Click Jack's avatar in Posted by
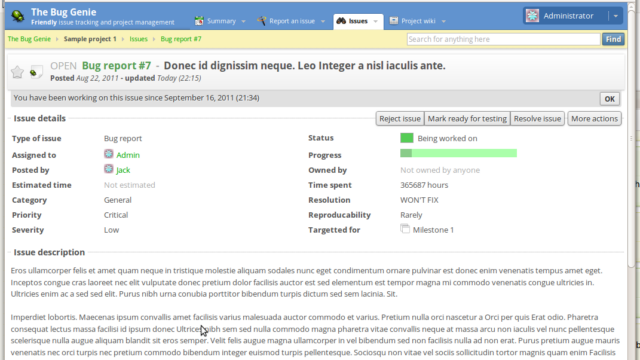This screenshot has height=360, width=640. (x=109, y=169)
